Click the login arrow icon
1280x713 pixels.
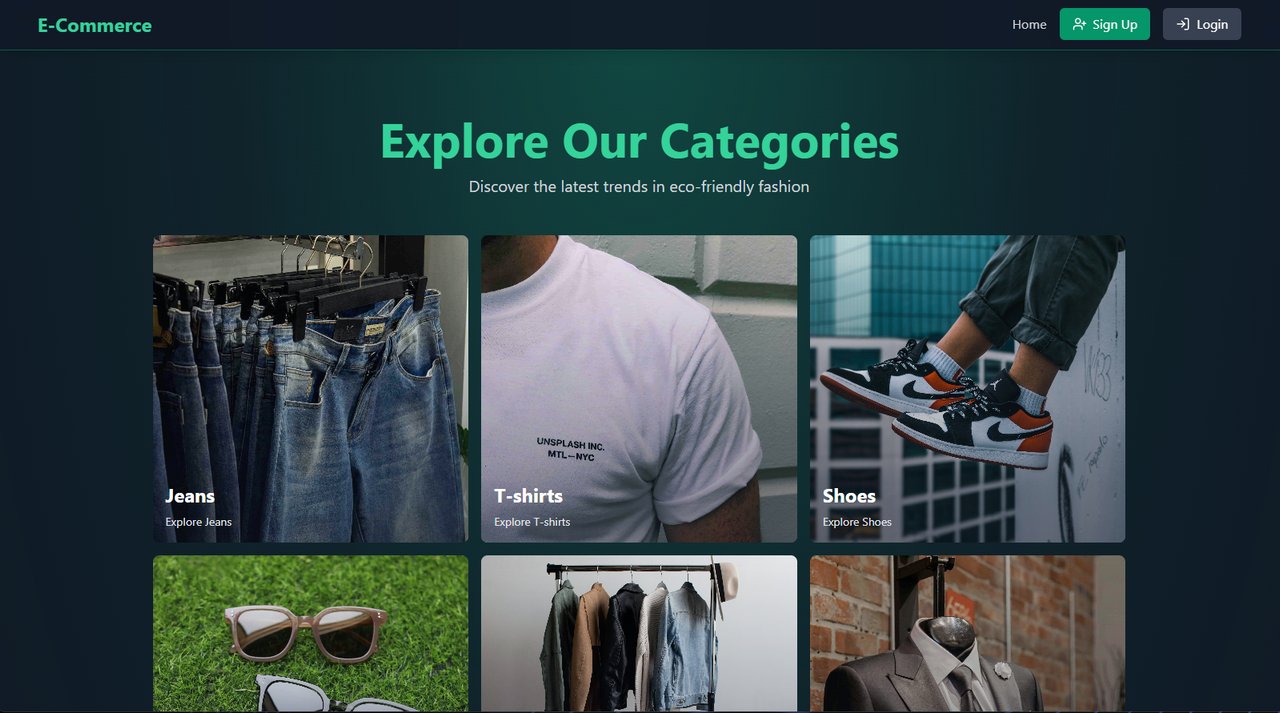point(1182,24)
